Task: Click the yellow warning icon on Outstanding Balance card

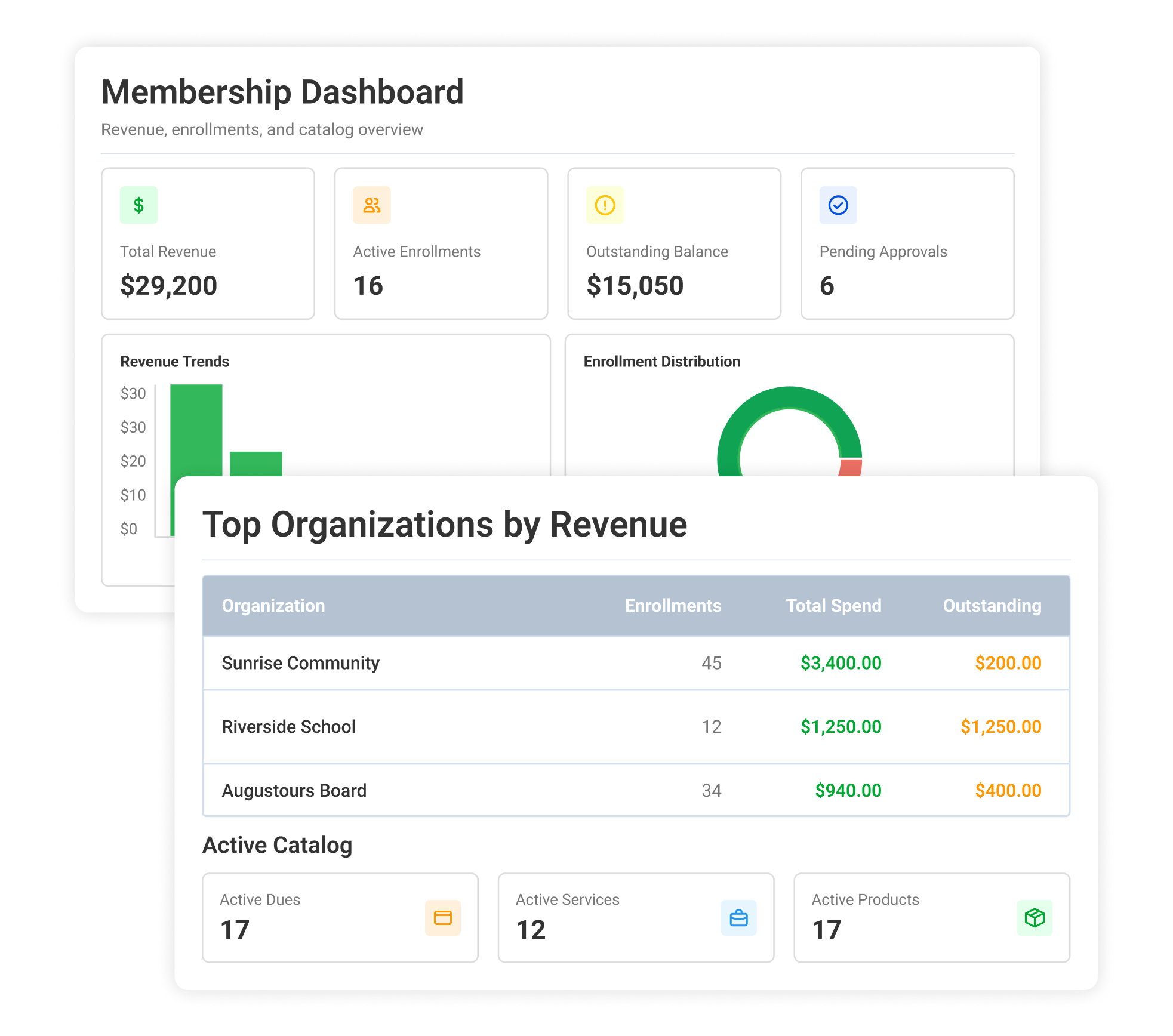Action: [604, 205]
